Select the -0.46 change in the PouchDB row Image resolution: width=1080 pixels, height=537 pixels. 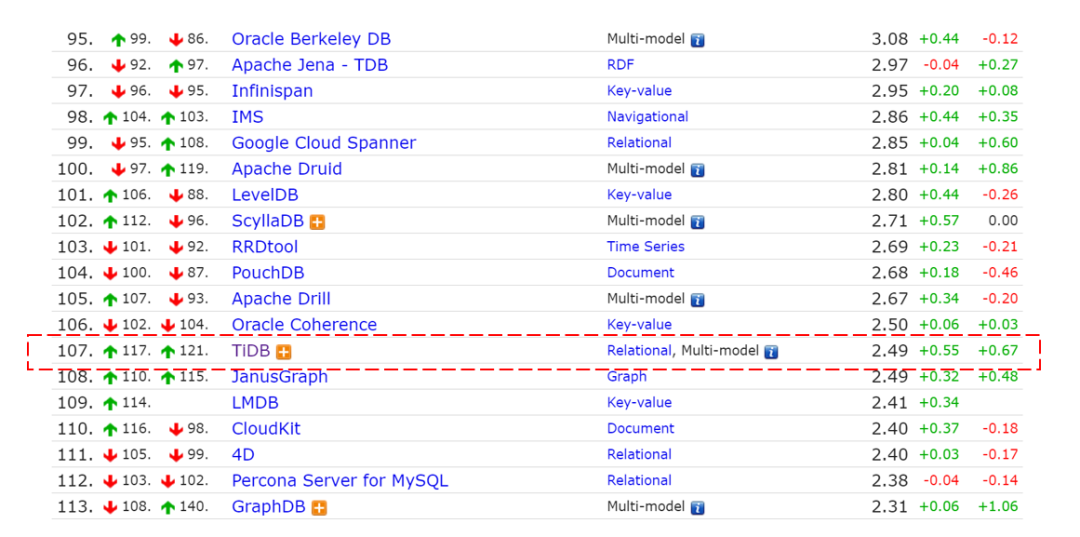click(x=1000, y=273)
